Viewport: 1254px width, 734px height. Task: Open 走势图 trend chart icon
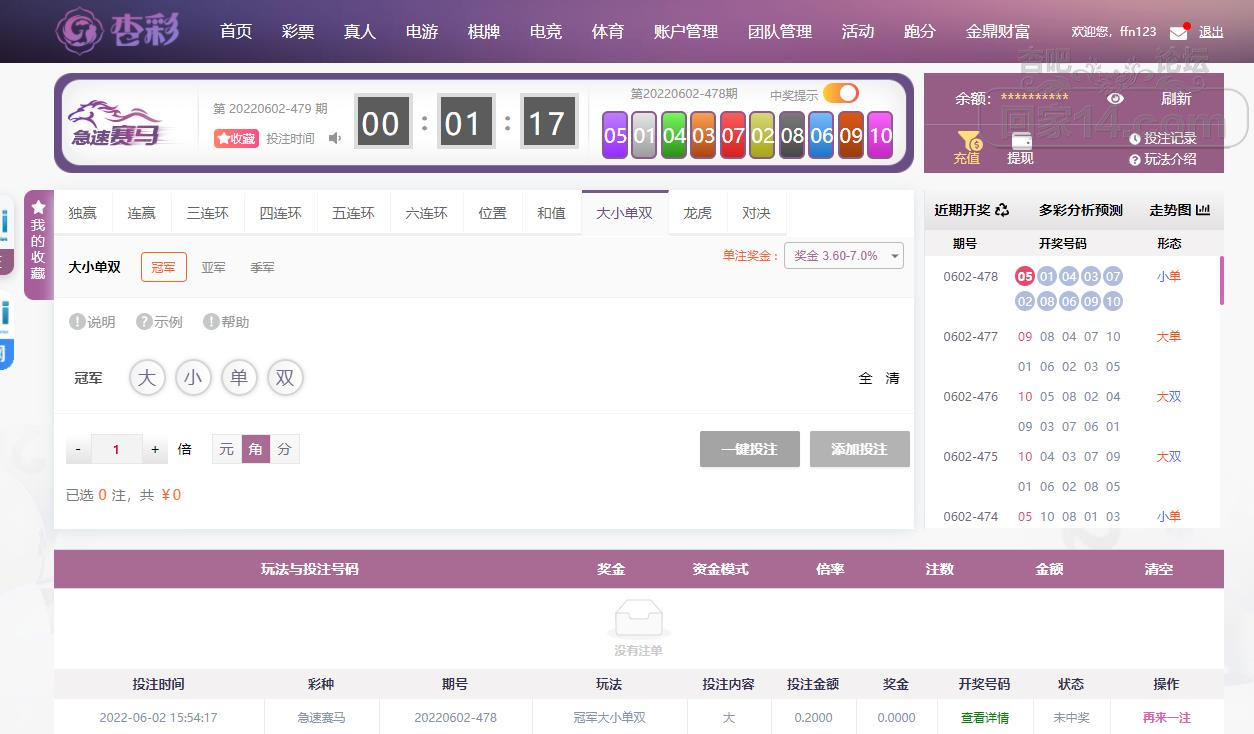pyautogui.click(x=1202, y=210)
